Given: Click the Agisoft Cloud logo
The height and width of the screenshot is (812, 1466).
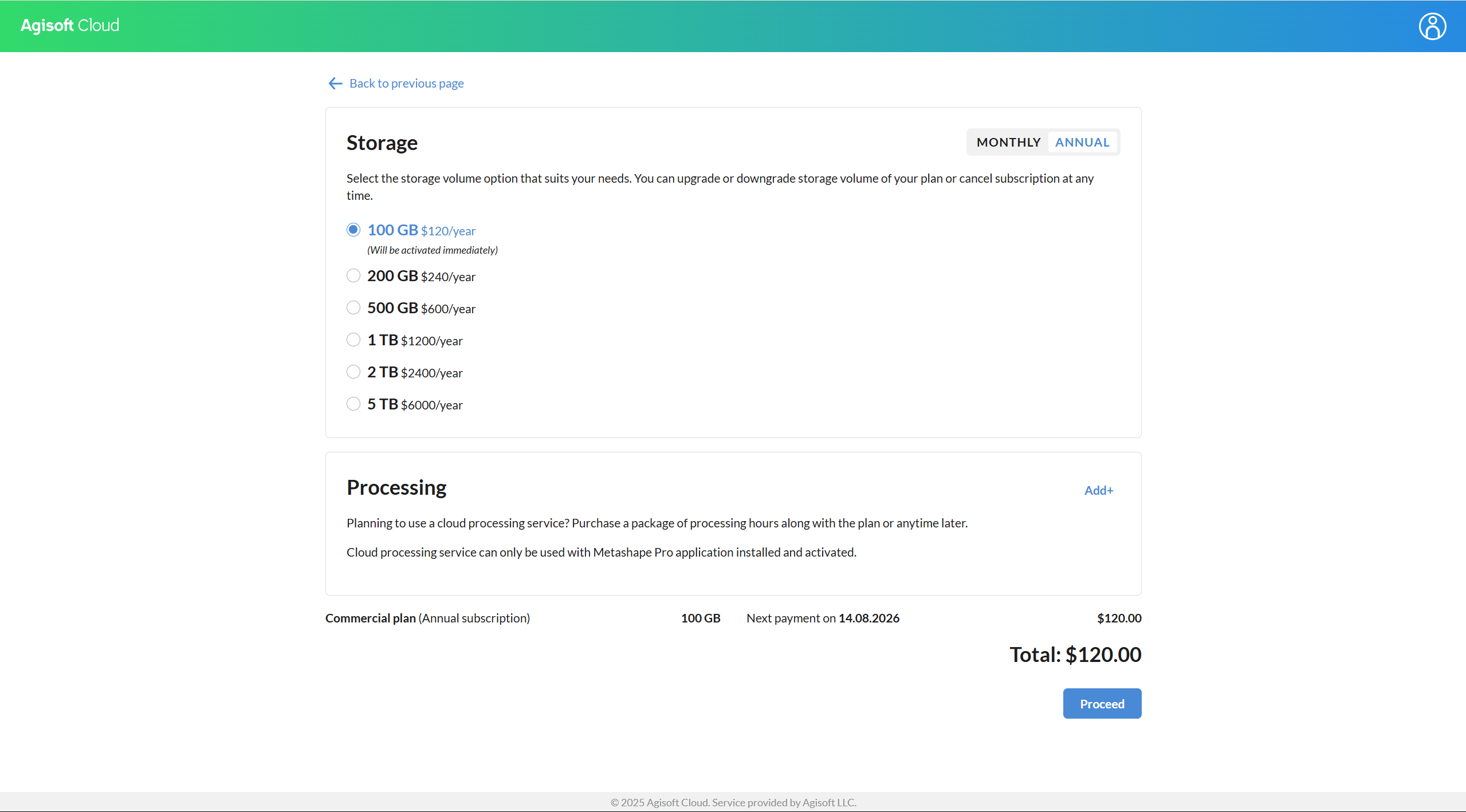Looking at the screenshot, I should [70, 25].
